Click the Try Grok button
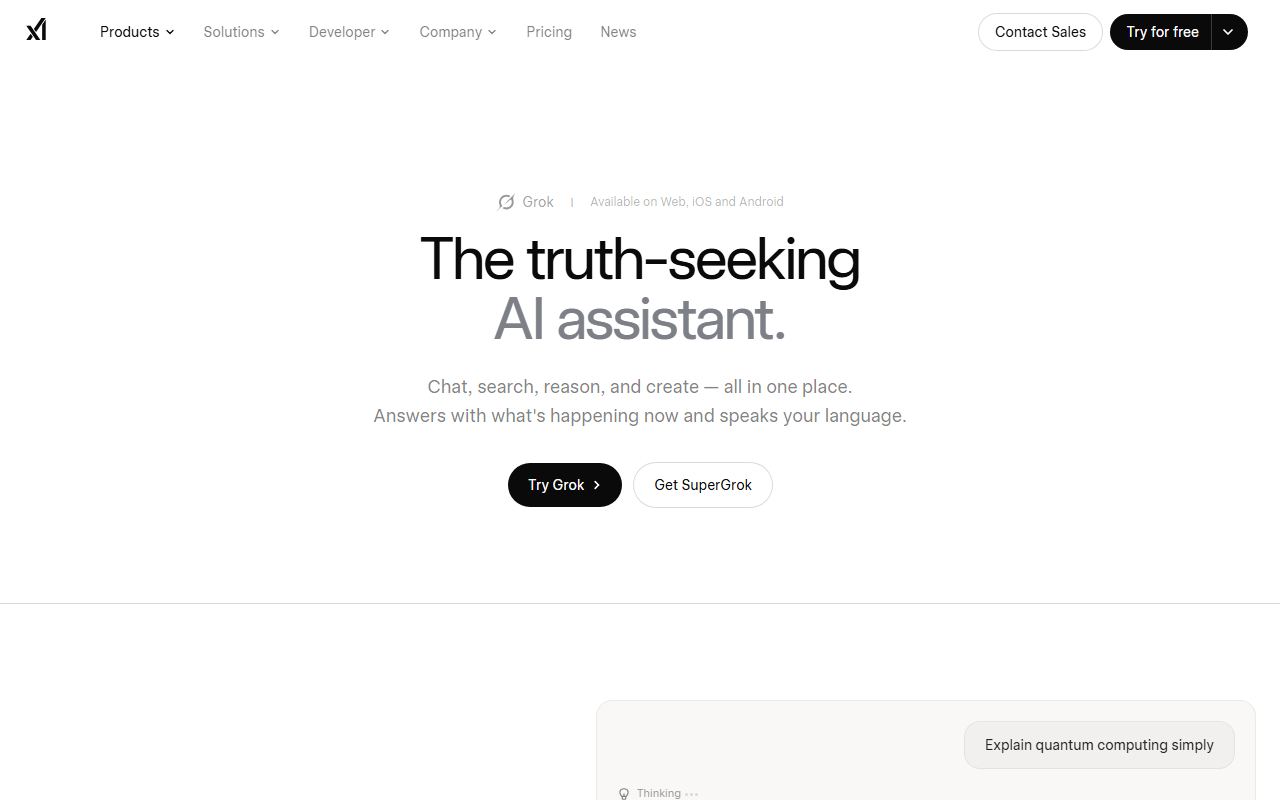This screenshot has width=1280, height=800. click(565, 485)
